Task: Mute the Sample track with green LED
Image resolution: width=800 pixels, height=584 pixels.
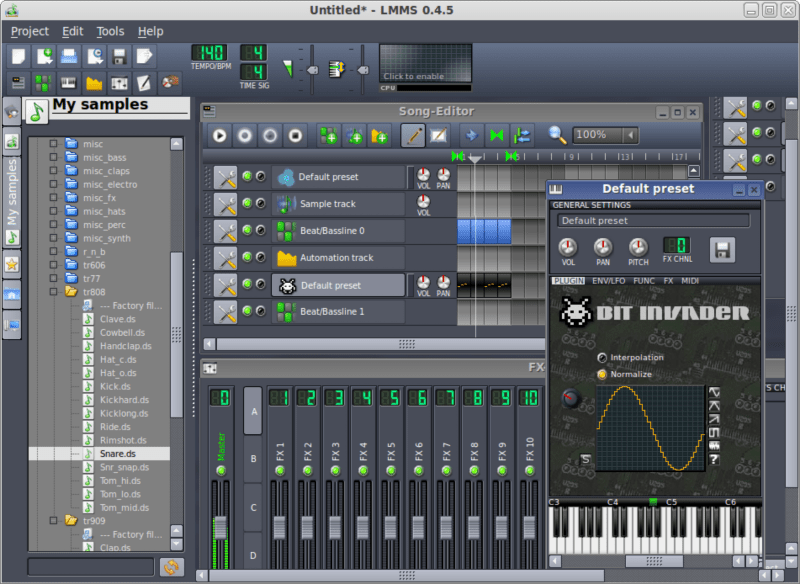Action: pyautogui.click(x=247, y=203)
